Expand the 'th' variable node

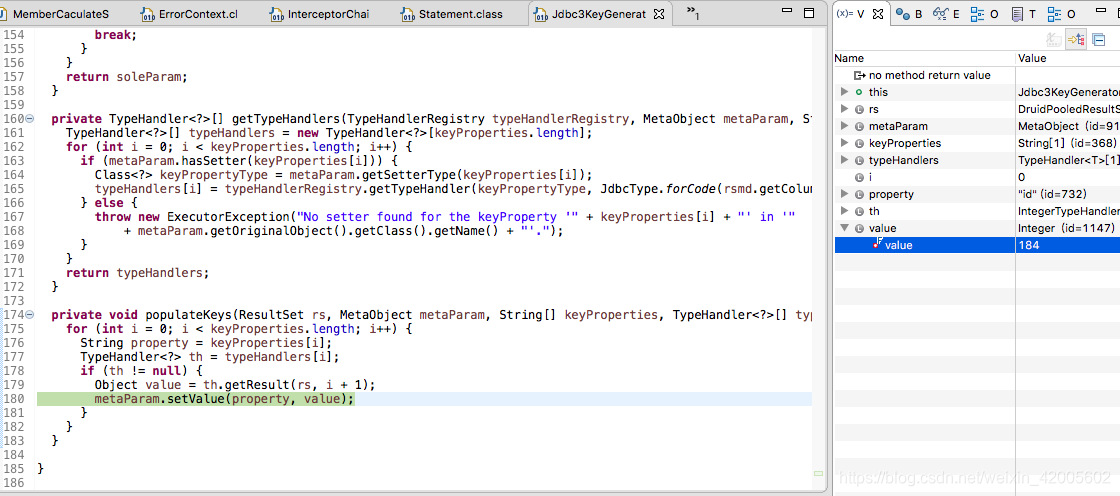pos(844,211)
